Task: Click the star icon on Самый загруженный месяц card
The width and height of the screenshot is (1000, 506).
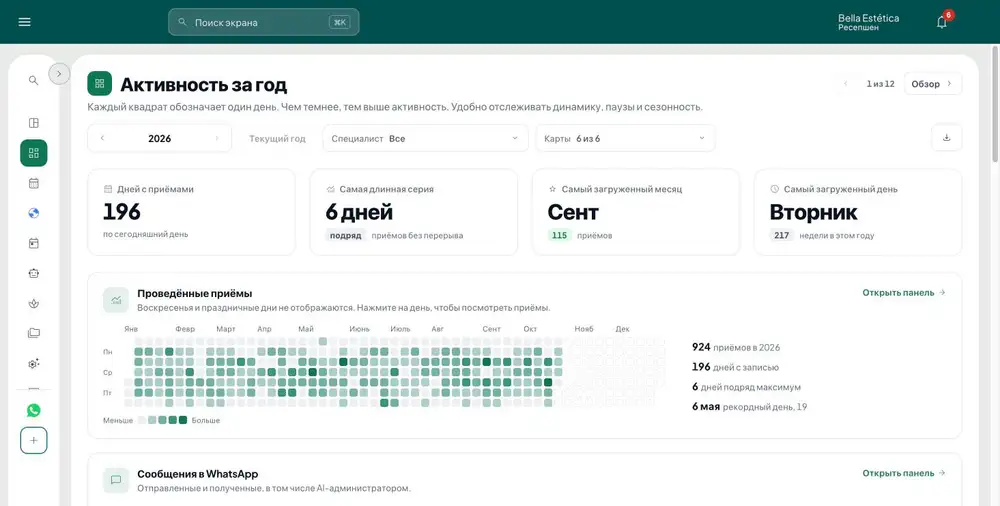Action: click(x=552, y=190)
